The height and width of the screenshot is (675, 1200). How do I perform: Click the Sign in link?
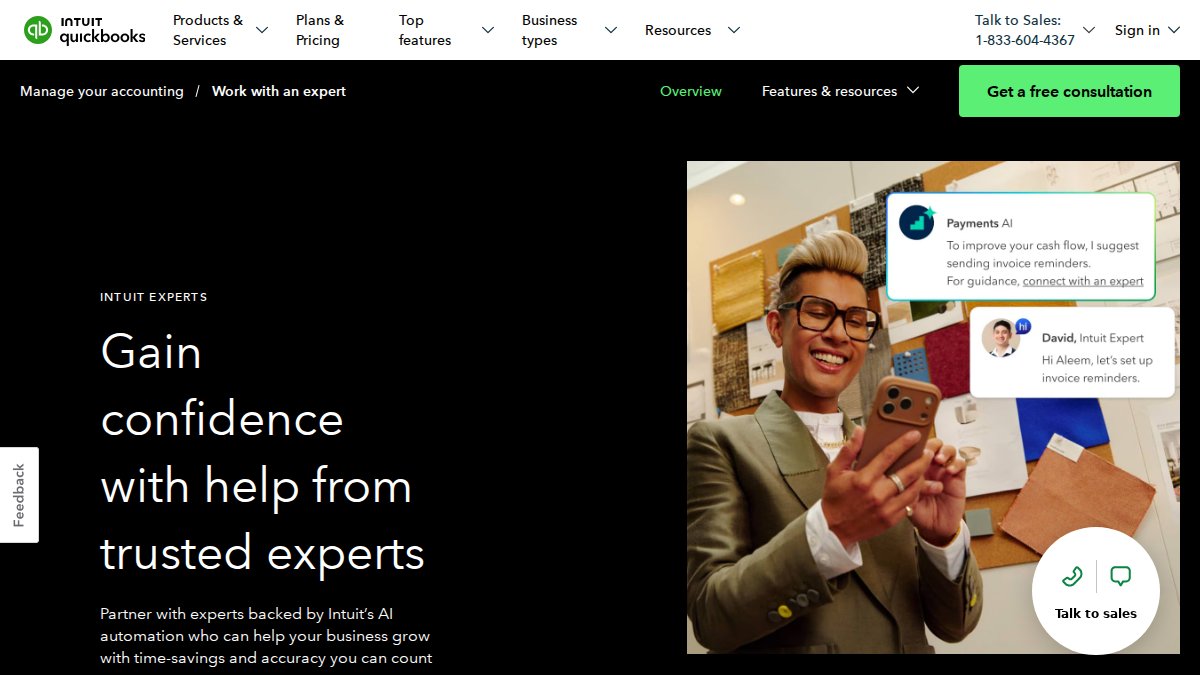tap(1137, 30)
